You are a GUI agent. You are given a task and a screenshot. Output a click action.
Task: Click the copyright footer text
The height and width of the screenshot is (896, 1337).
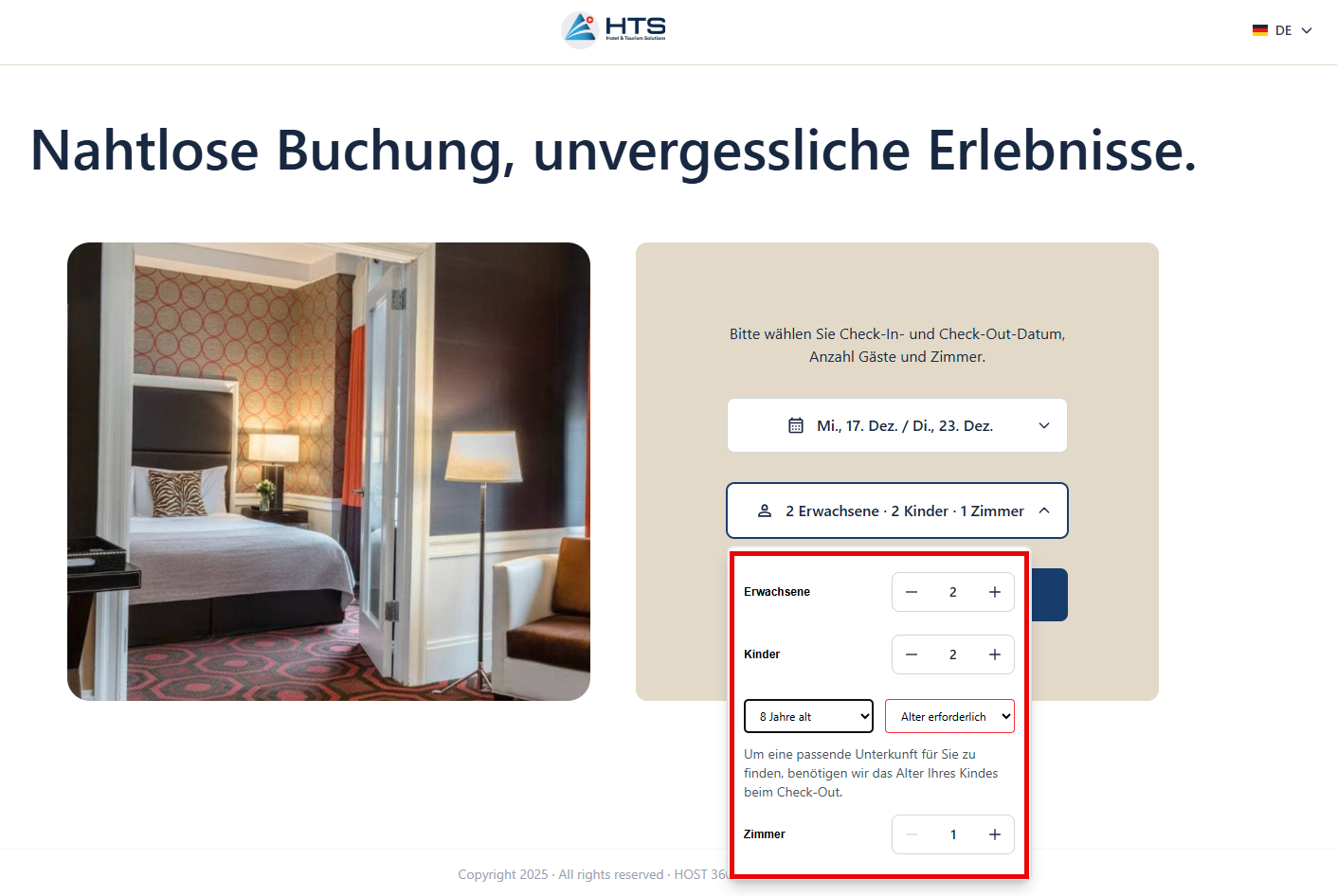coord(593,874)
